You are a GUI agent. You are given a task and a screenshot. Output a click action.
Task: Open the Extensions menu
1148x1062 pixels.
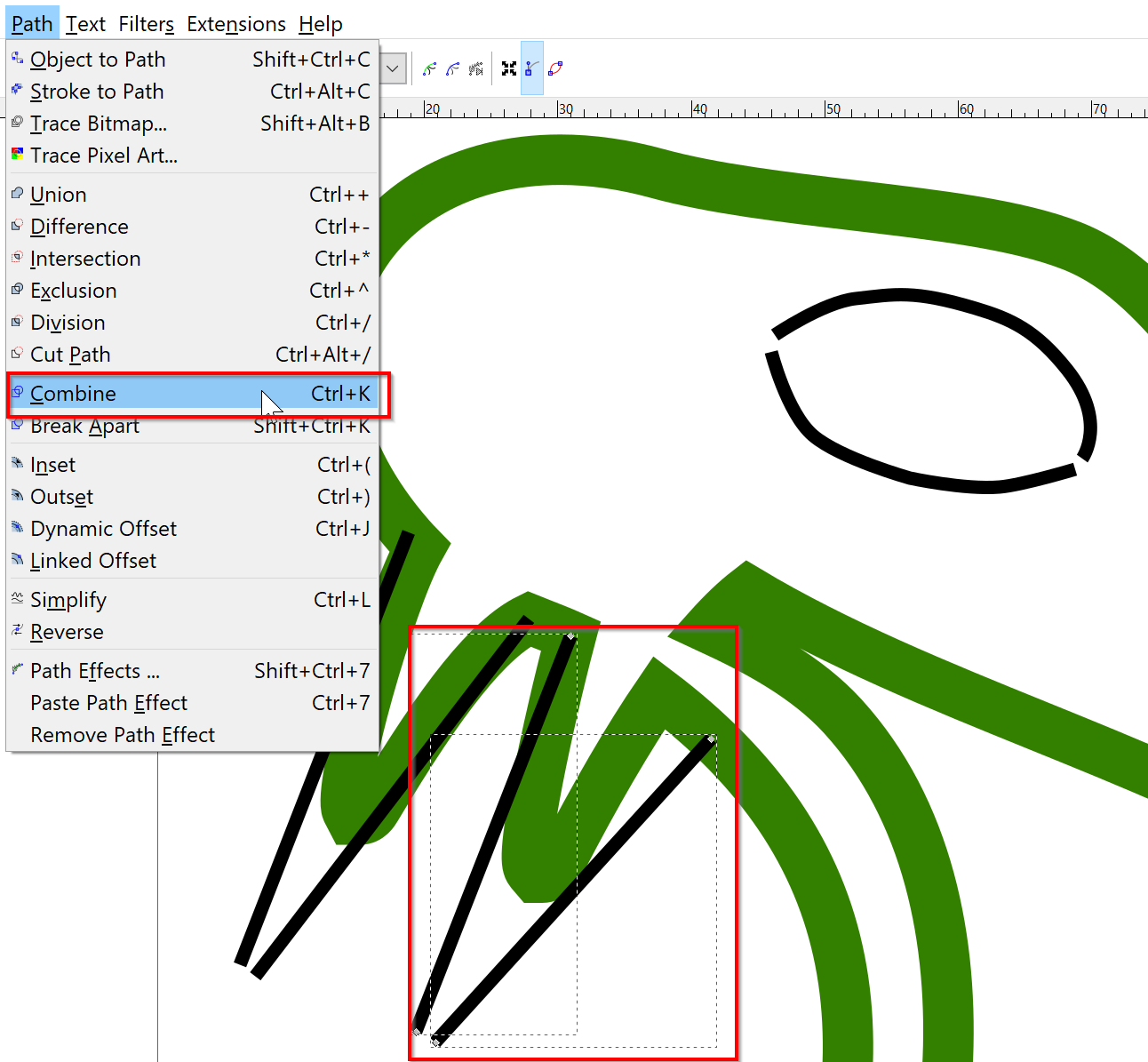point(236,24)
